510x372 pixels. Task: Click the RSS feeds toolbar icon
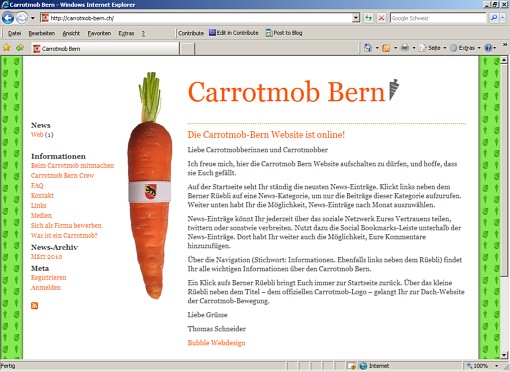[x=386, y=48]
